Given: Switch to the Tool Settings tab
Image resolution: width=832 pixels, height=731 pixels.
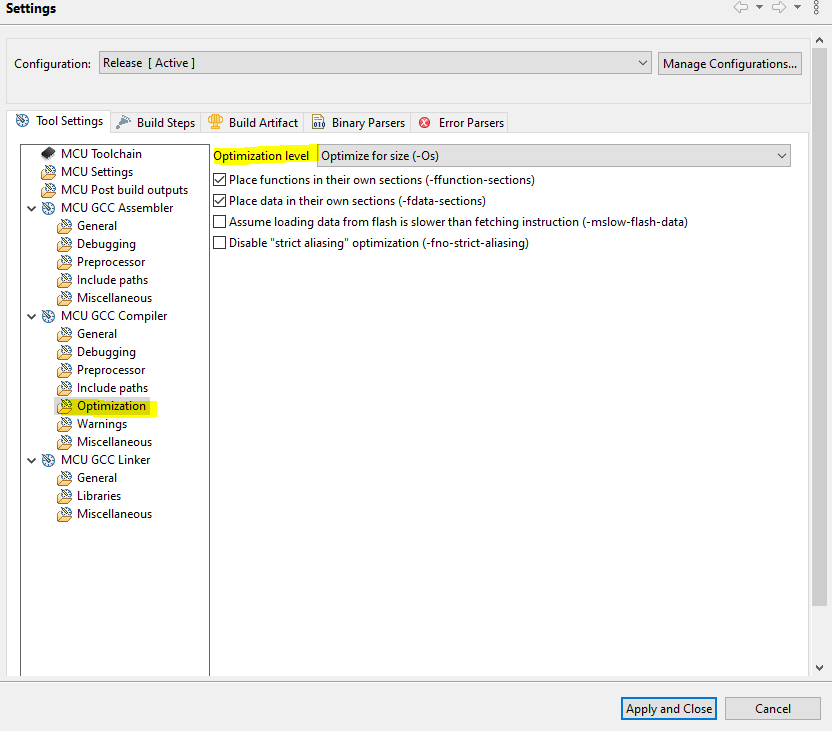Looking at the screenshot, I should tap(60, 120).
